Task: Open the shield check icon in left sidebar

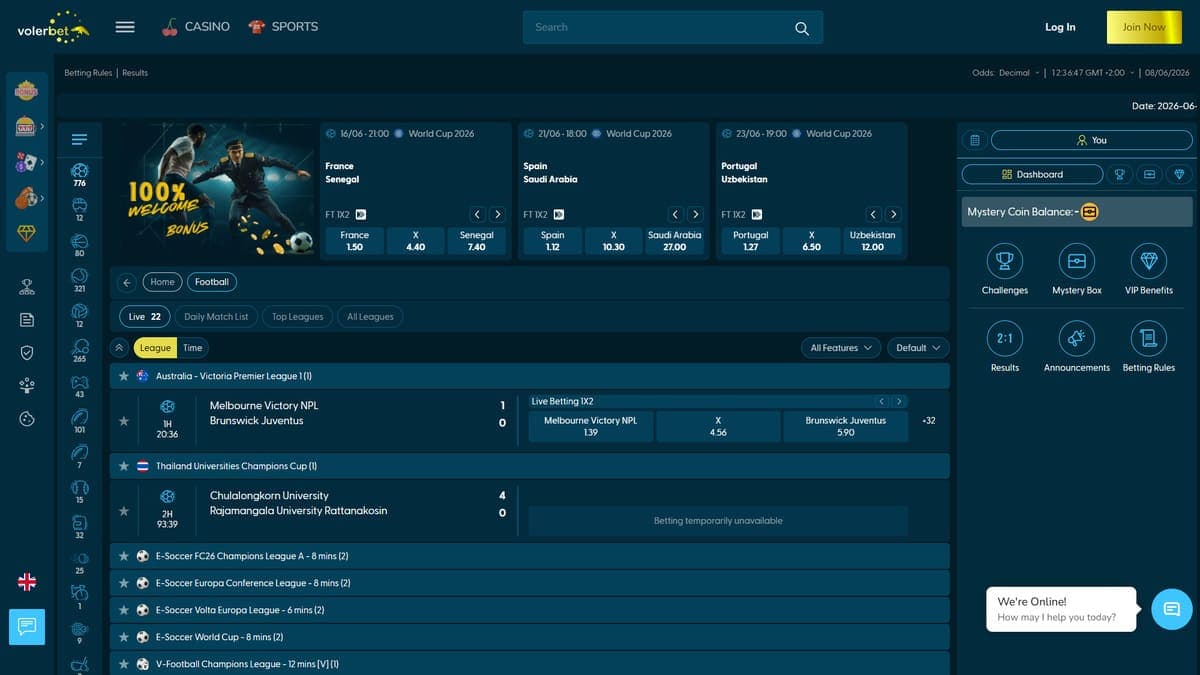Action: (27, 352)
